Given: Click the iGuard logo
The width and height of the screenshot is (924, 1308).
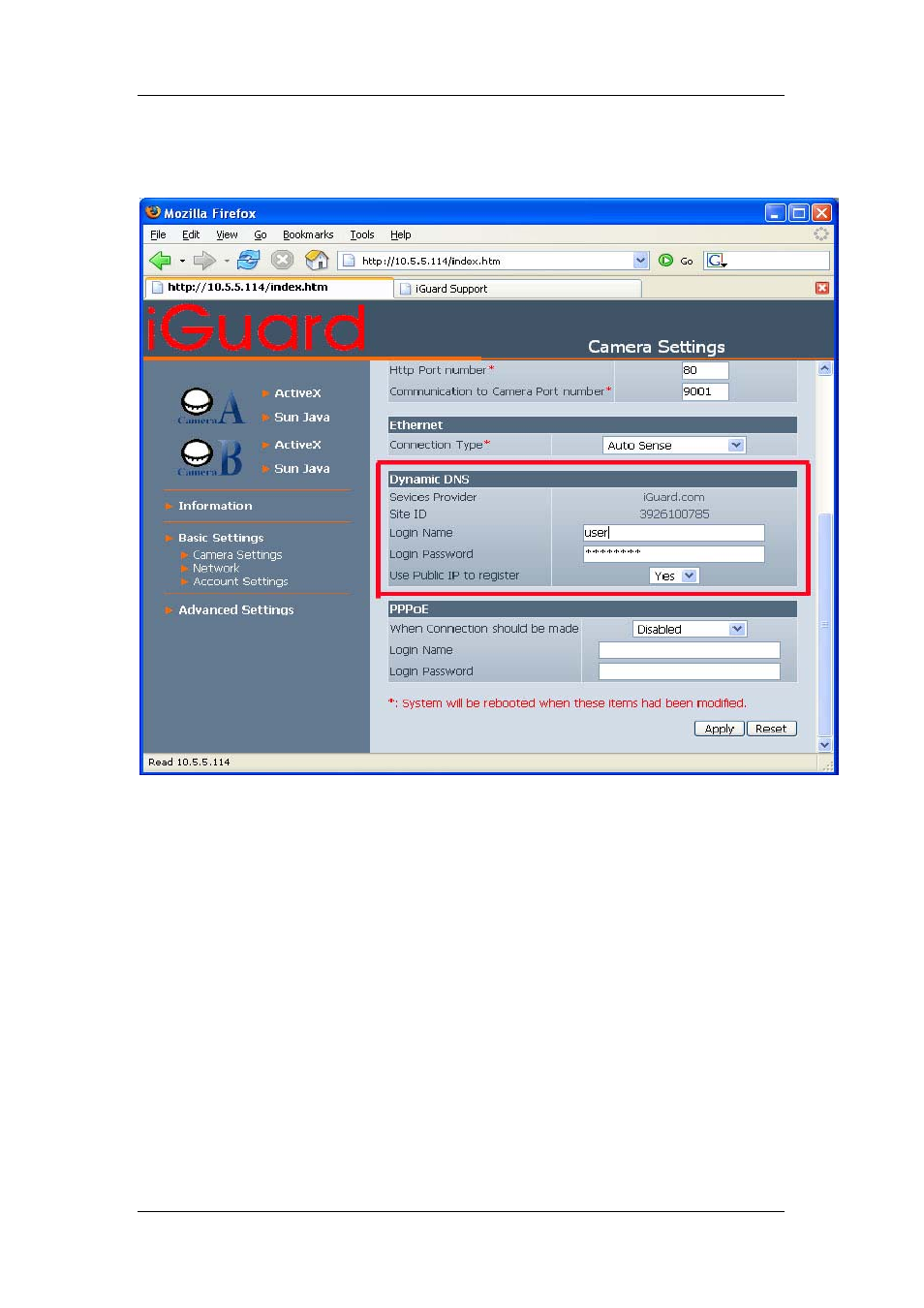Looking at the screenshot, I should pyautogui.click(x=257, y=329).
